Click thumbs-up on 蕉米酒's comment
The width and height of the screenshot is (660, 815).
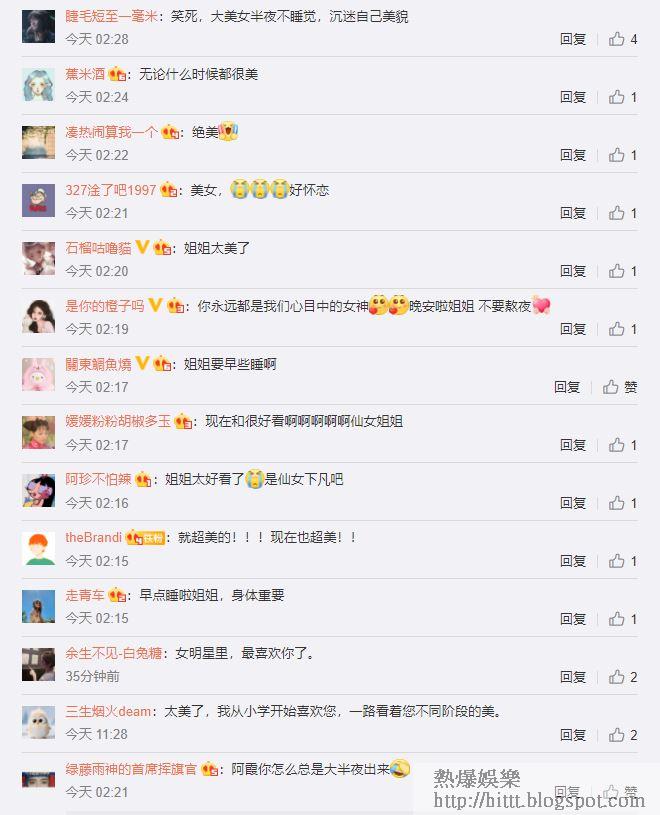pyautogui.click(x=622, y=97)
